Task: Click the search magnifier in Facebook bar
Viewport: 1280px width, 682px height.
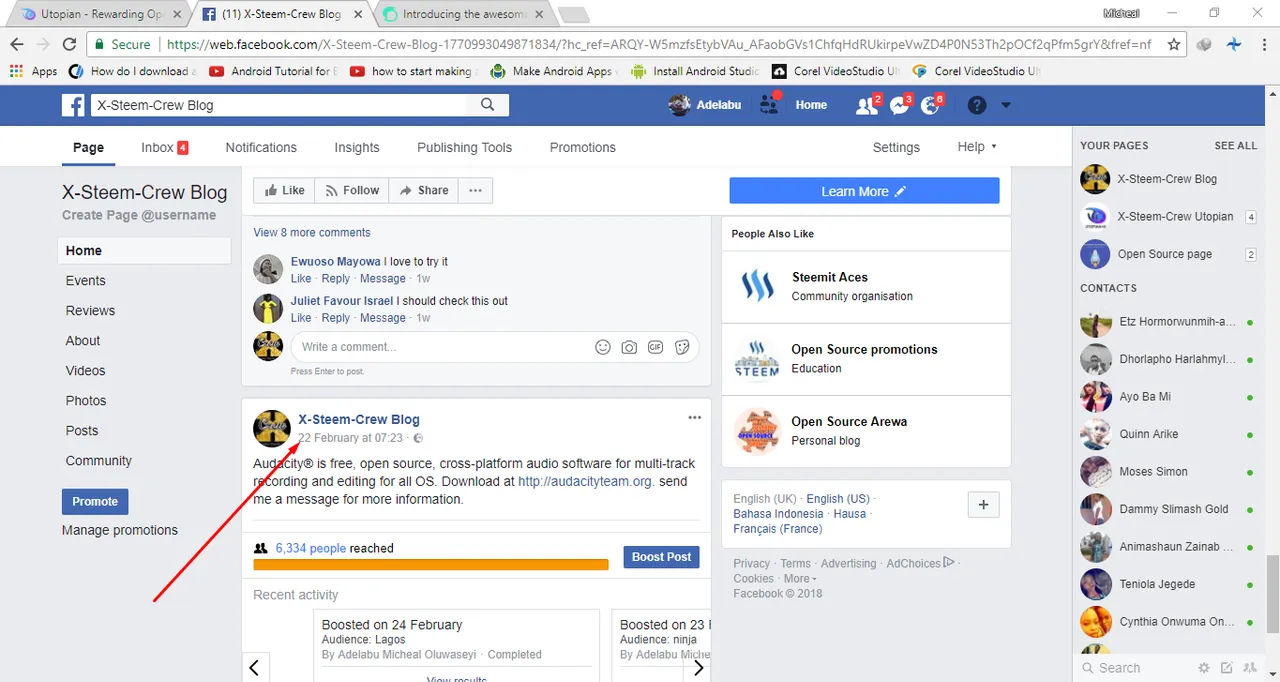Action: point(488,104)
